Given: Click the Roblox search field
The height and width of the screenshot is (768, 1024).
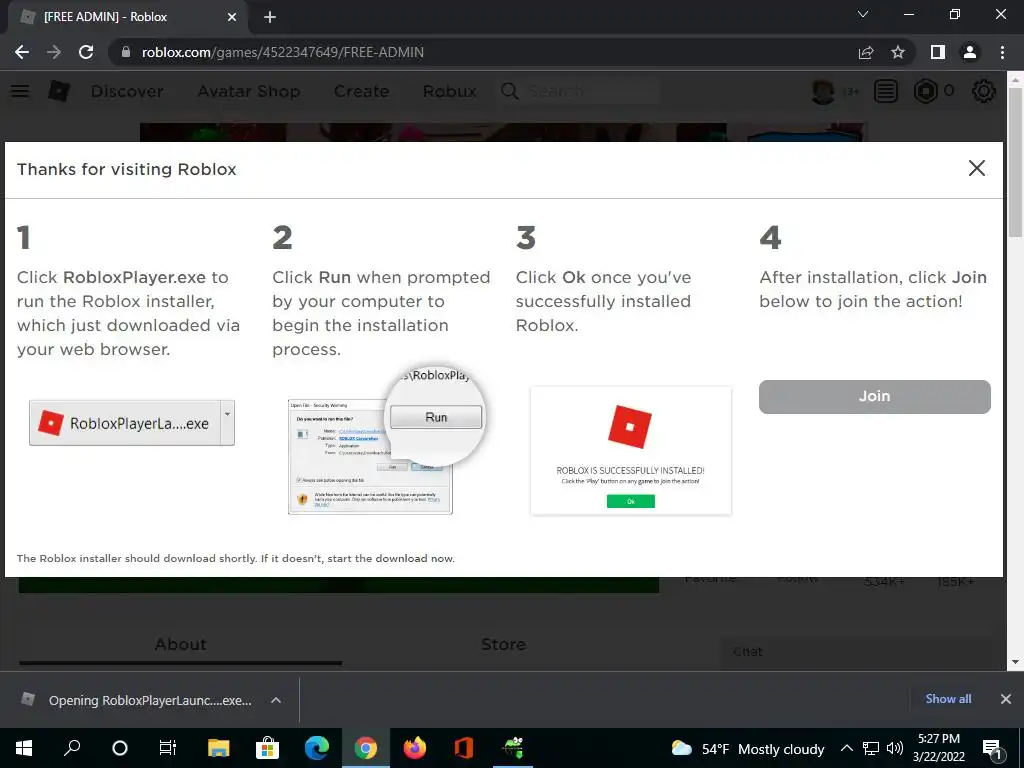Looking at the screenshot, I should pos(579,91).
